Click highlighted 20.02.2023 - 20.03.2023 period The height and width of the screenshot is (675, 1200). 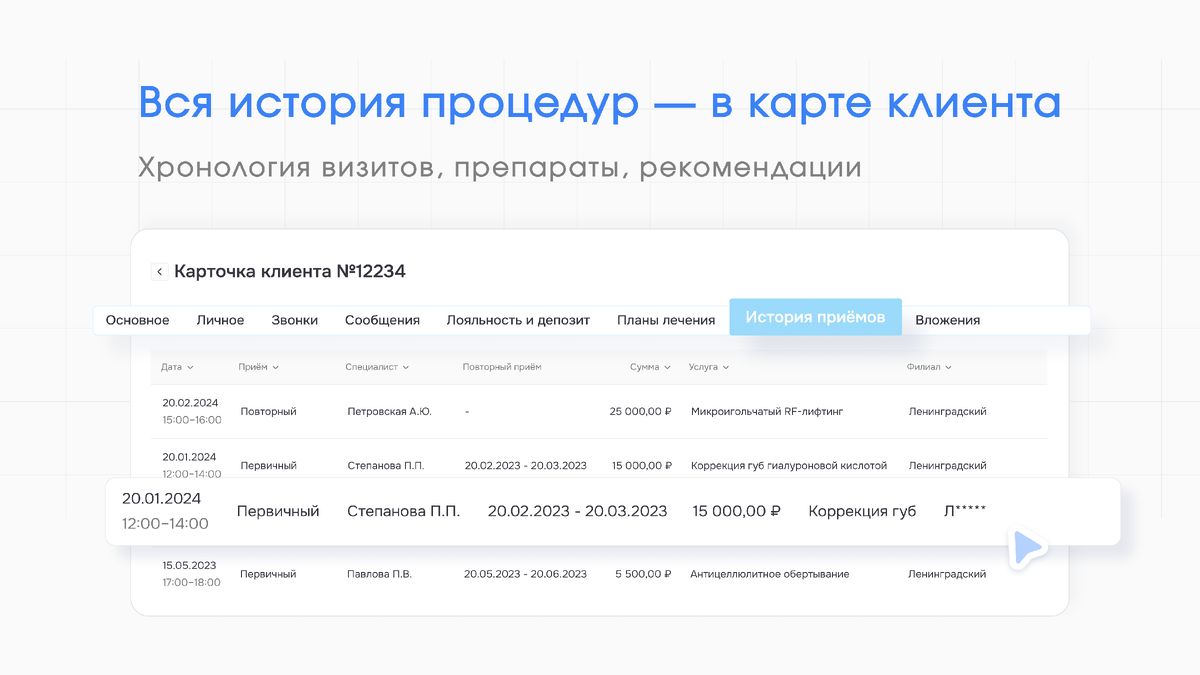(x=577, y=511)
